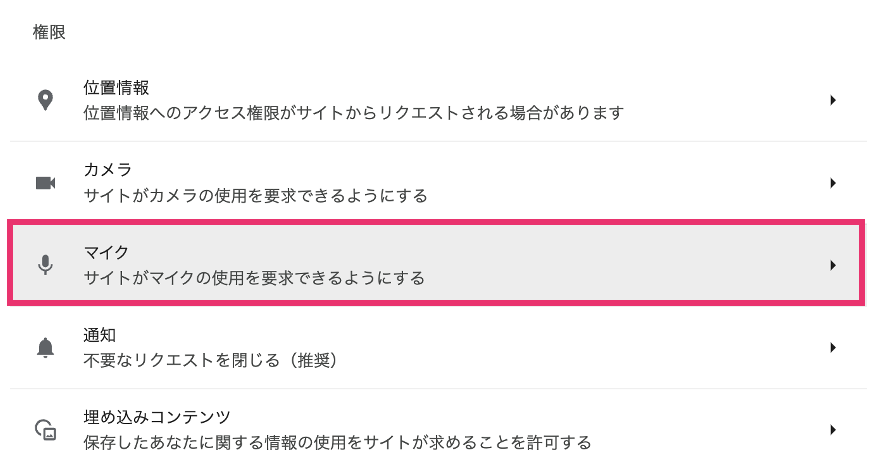Click the camera icon
880x476 pixels.
click(45, 183)
